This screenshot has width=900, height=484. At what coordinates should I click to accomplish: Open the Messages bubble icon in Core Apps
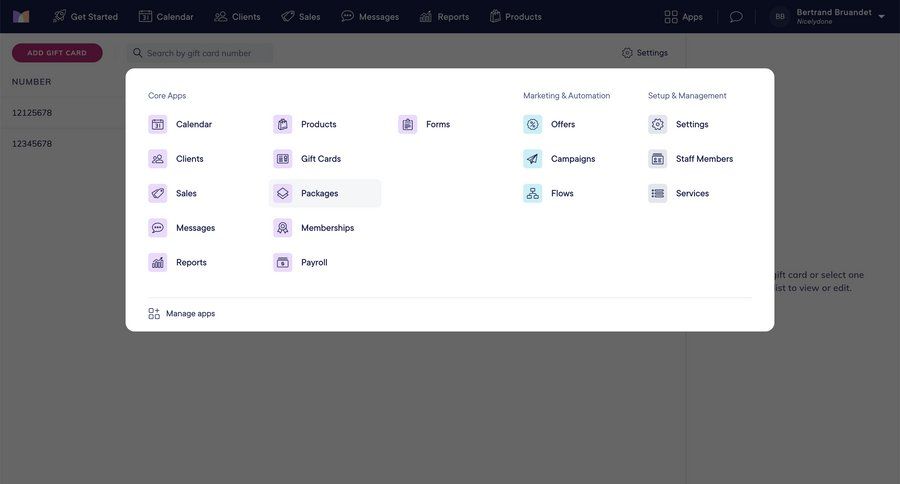pyautogui.click(x=157, y=227)
